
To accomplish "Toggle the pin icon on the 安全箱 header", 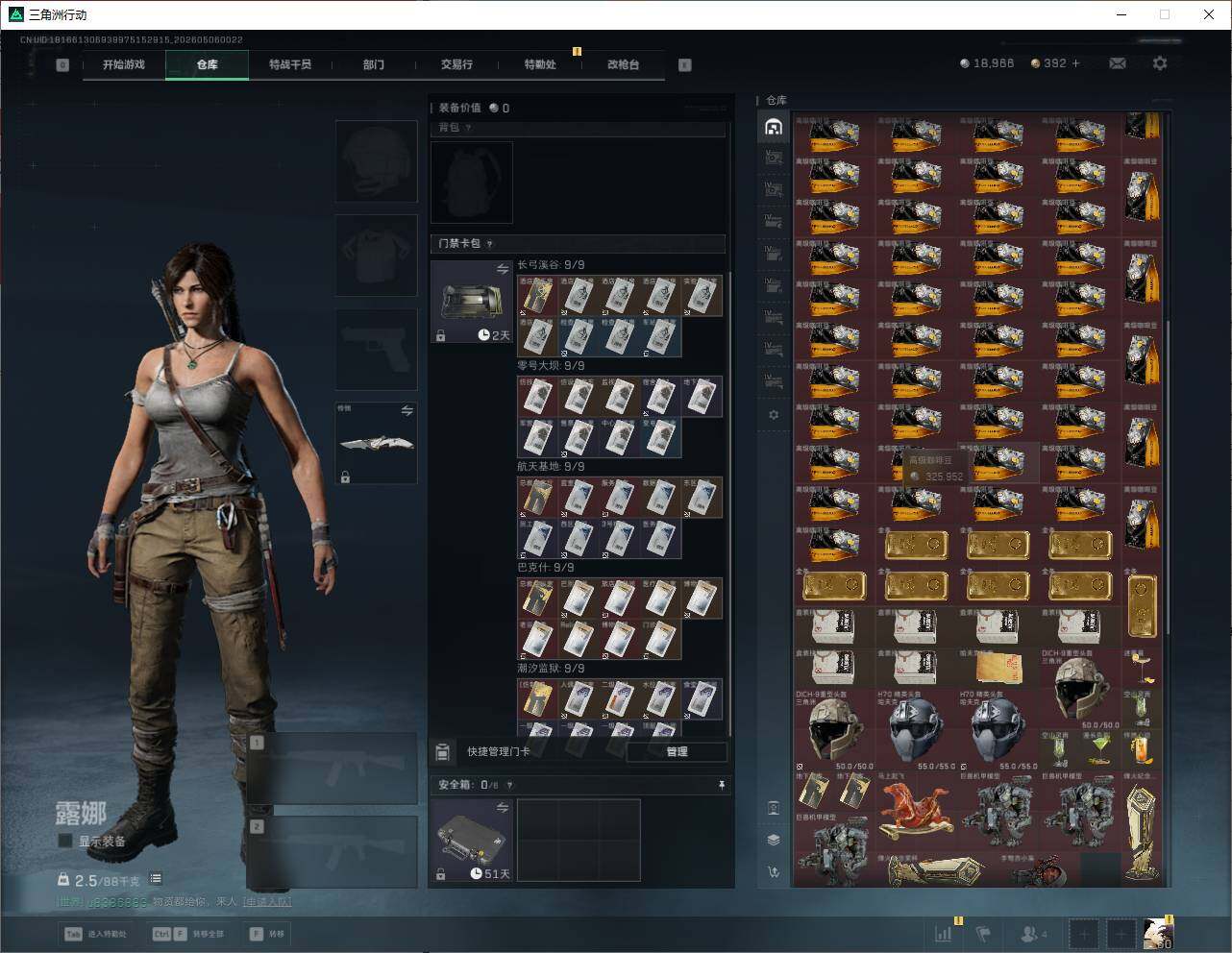I will coord(721,785).
